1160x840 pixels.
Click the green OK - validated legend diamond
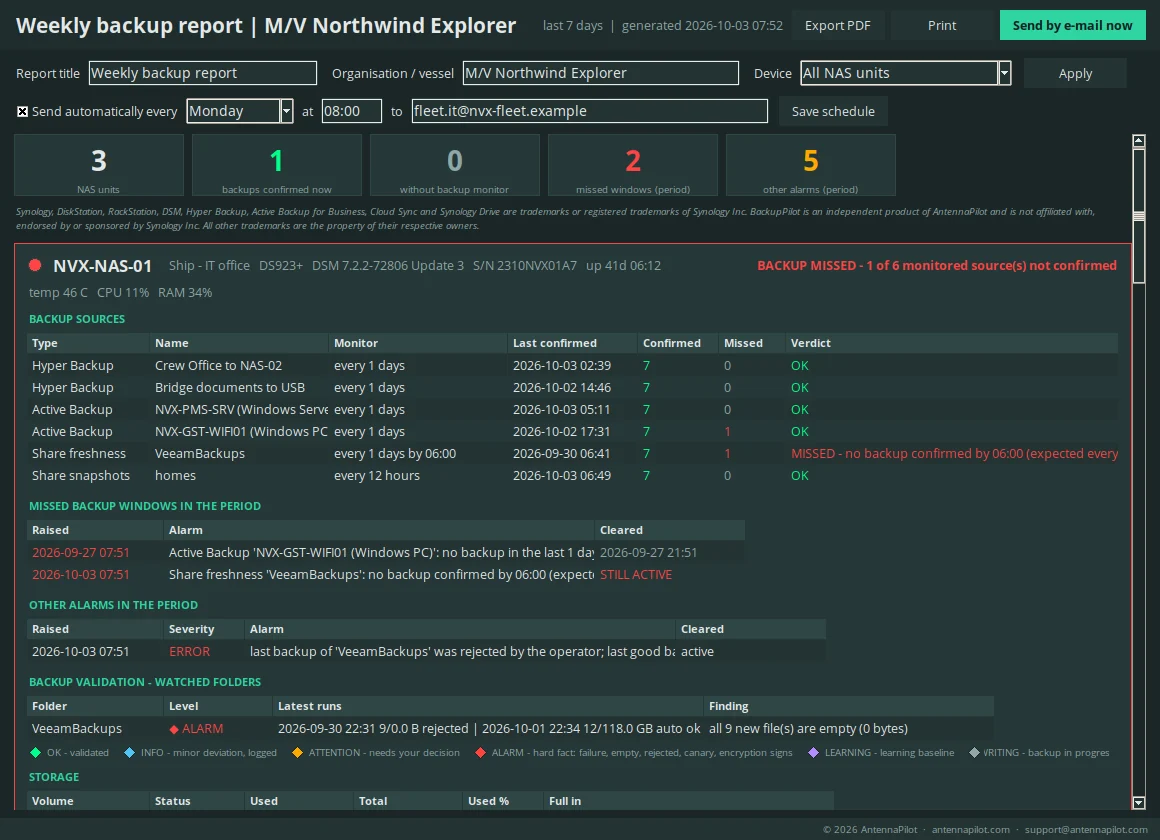pos(35,753)
